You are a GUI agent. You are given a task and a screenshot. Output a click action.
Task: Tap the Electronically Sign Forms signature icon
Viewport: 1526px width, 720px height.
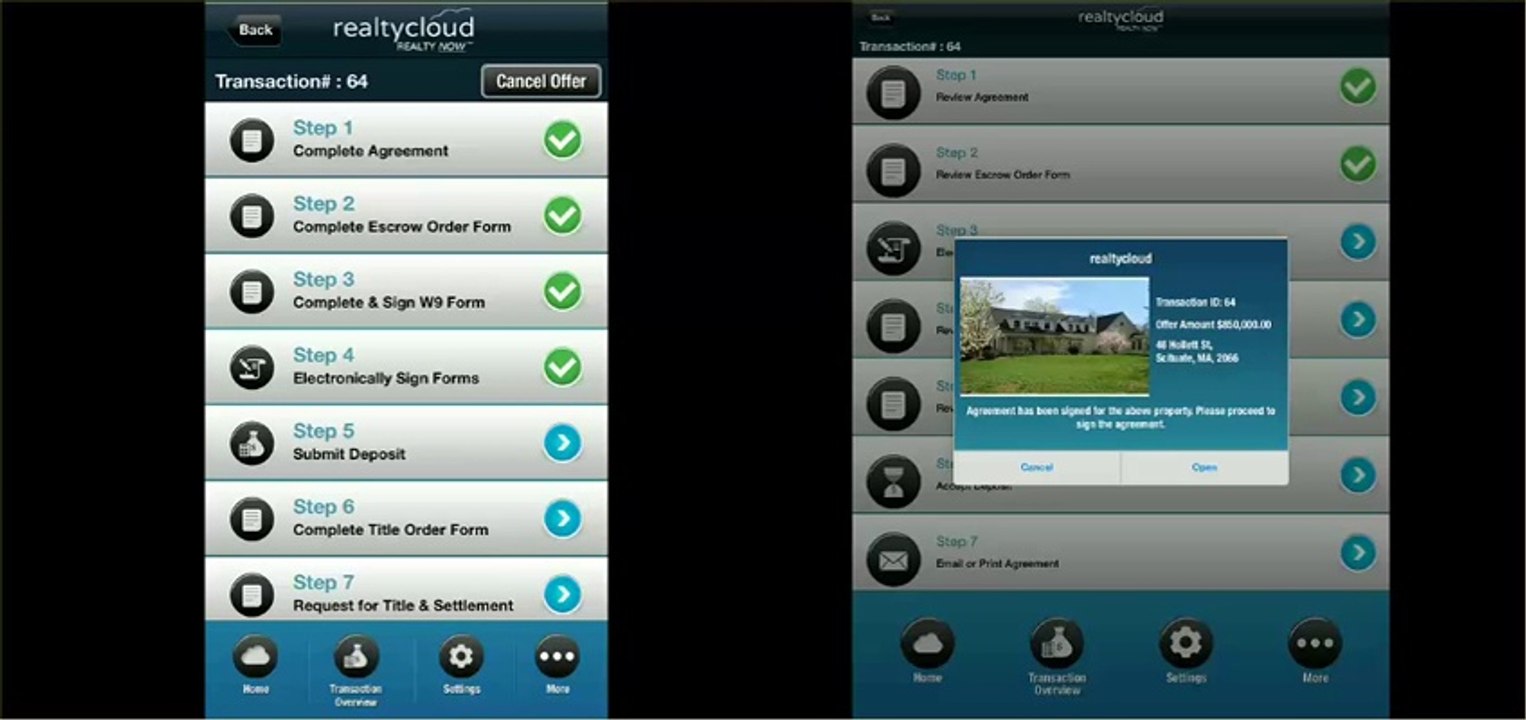(252, 367)
